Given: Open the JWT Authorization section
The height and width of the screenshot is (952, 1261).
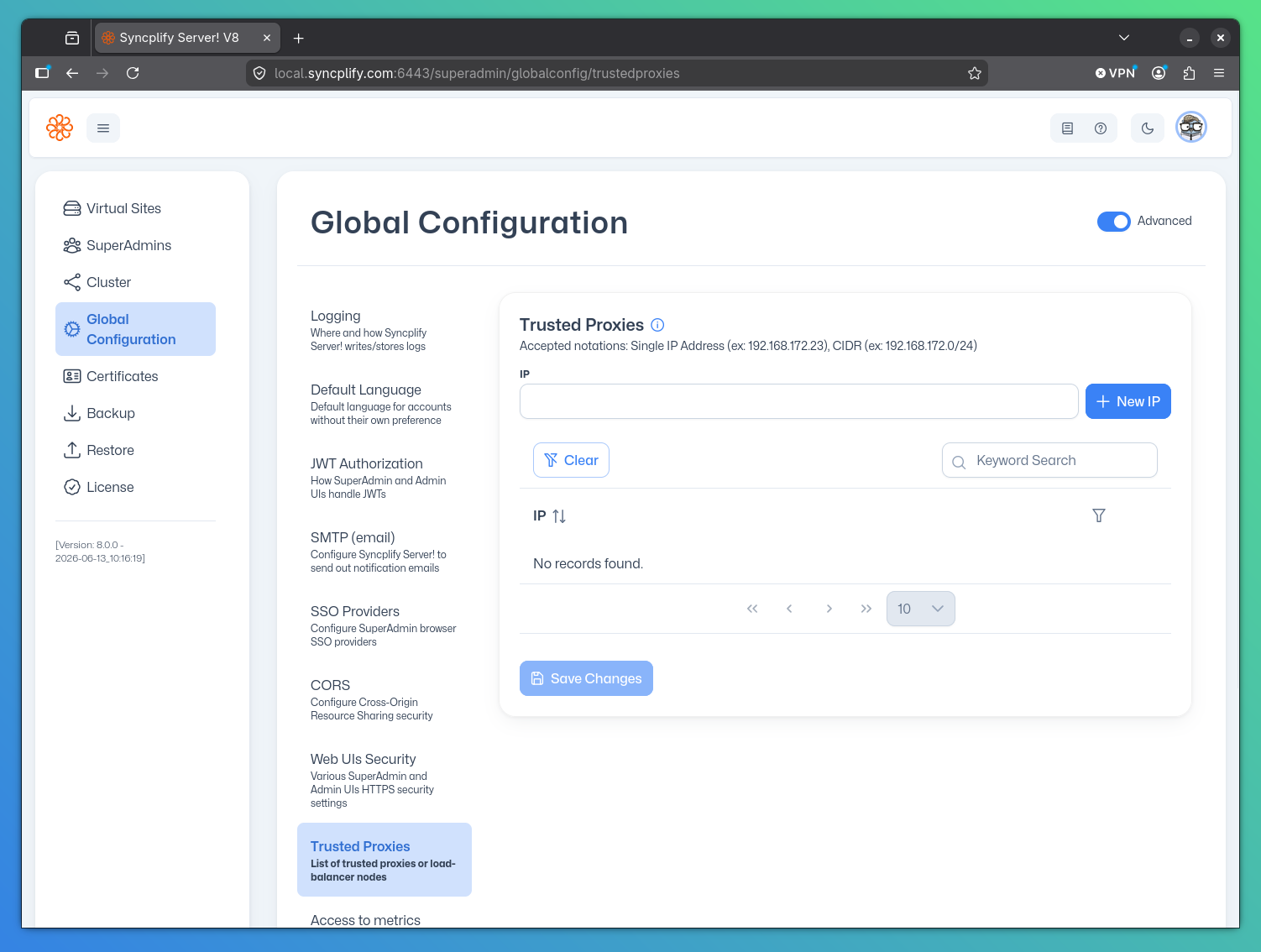Looking at the screenshot, I should click(385, 478).
